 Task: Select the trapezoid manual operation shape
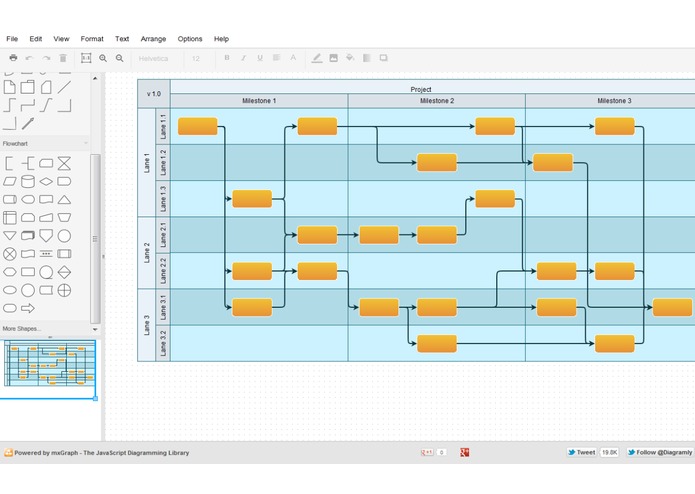(64, 218)
